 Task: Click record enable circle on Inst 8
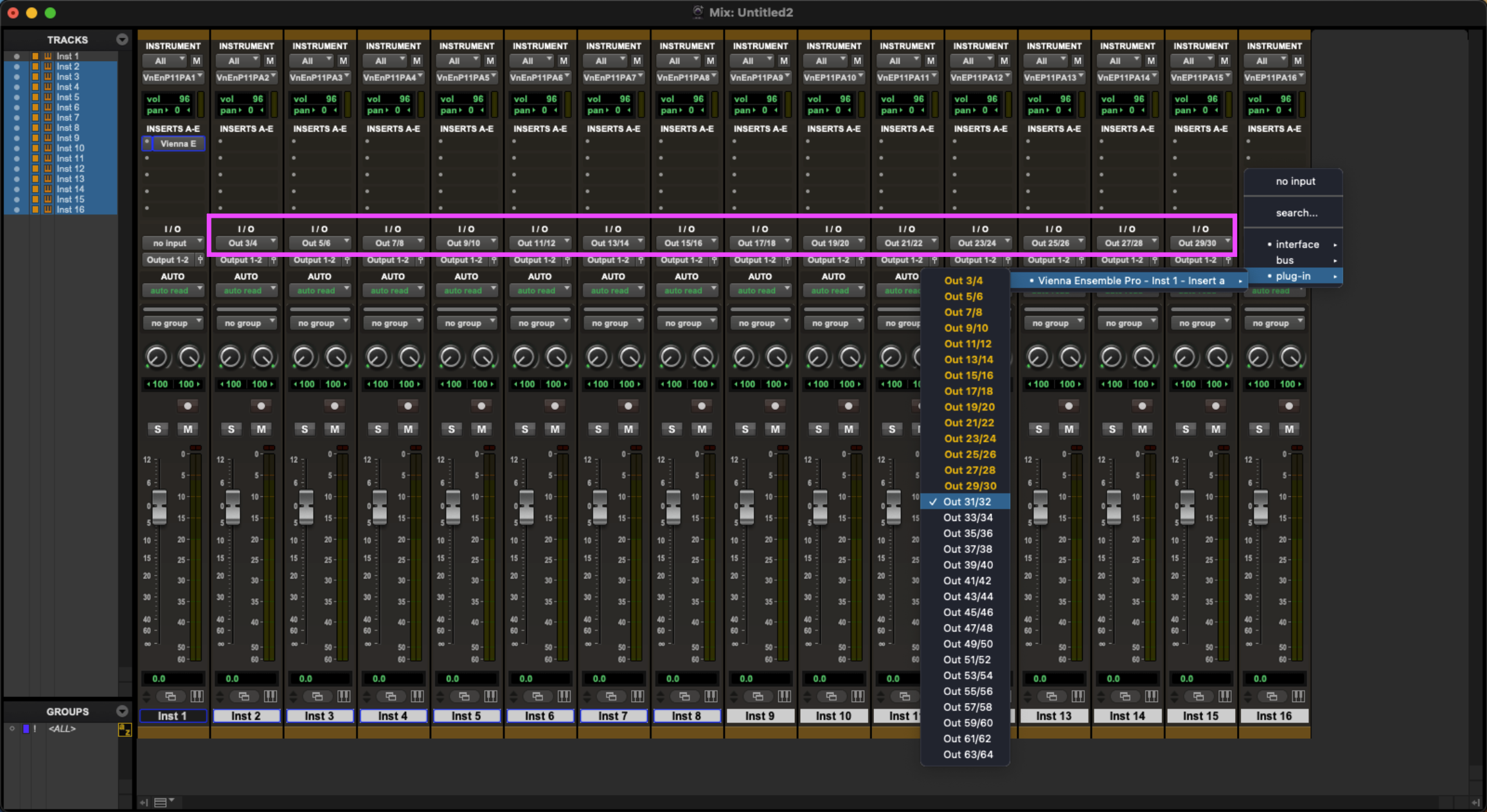(702, 406)
